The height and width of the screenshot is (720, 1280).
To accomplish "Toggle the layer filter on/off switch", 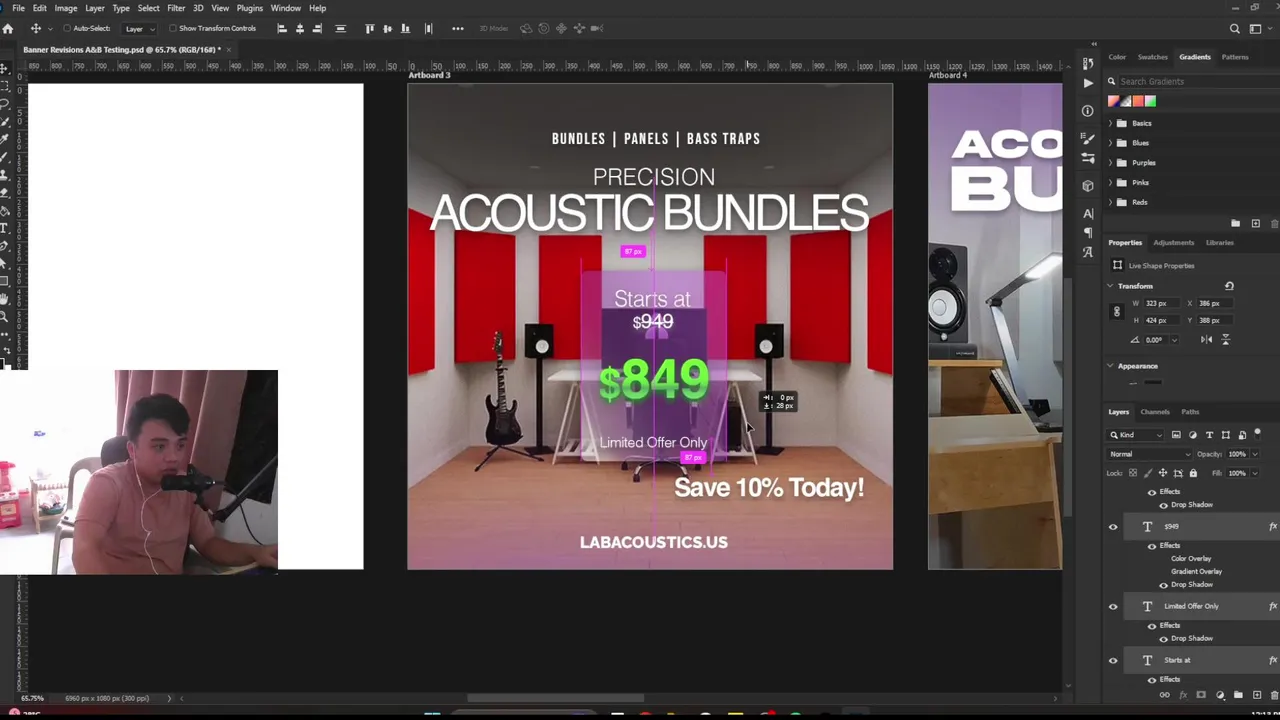I will point(1258,434).
